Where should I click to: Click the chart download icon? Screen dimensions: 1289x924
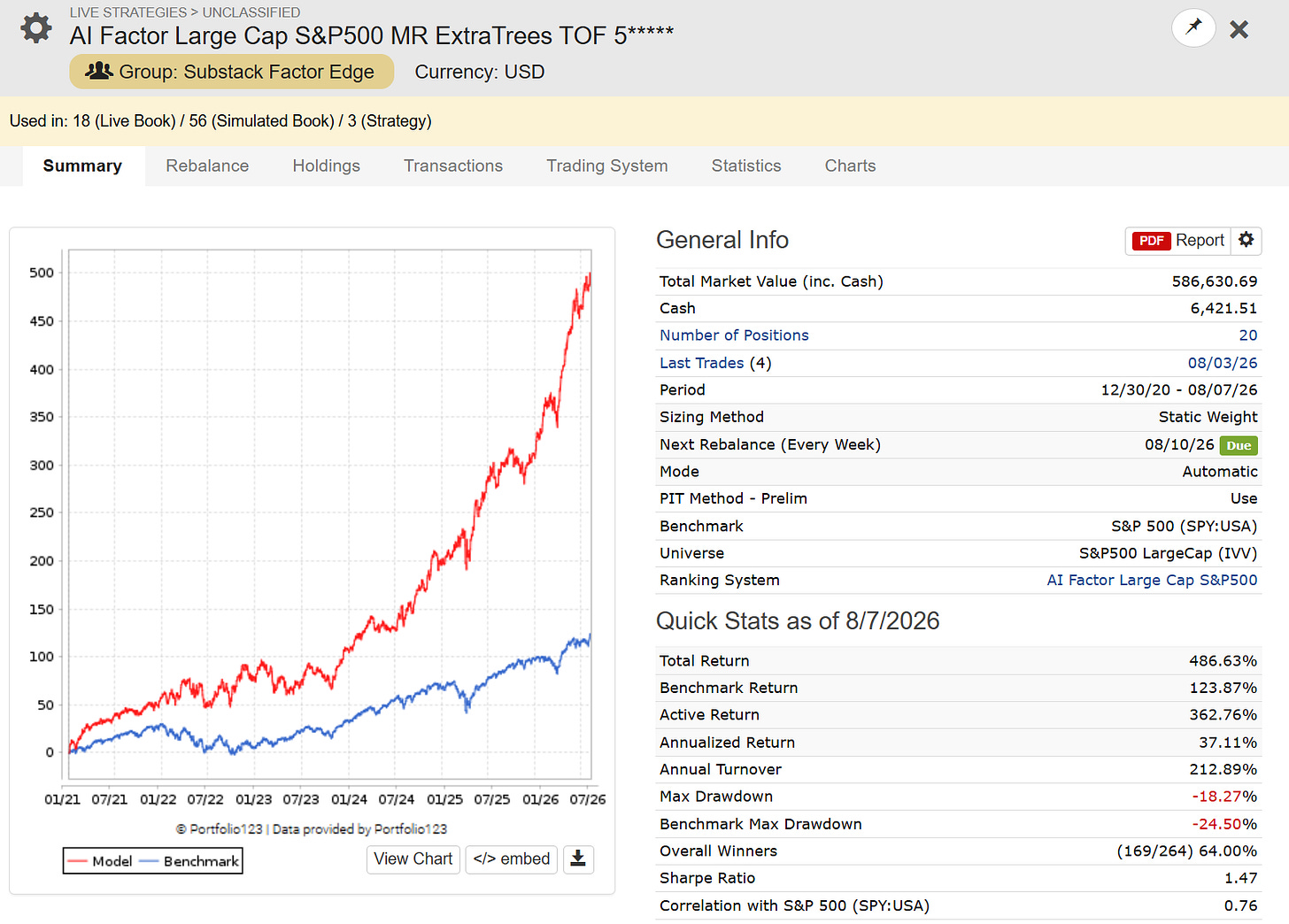tap(578, 859)
